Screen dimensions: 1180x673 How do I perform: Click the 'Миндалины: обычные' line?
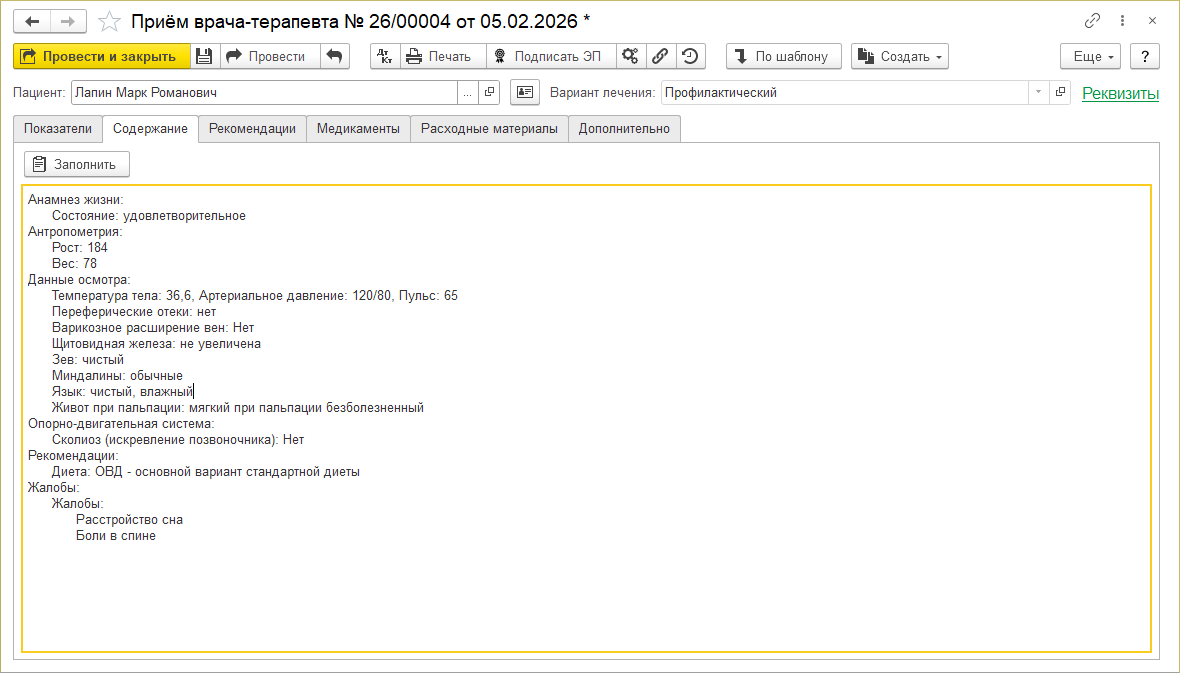tap(117, 376)
